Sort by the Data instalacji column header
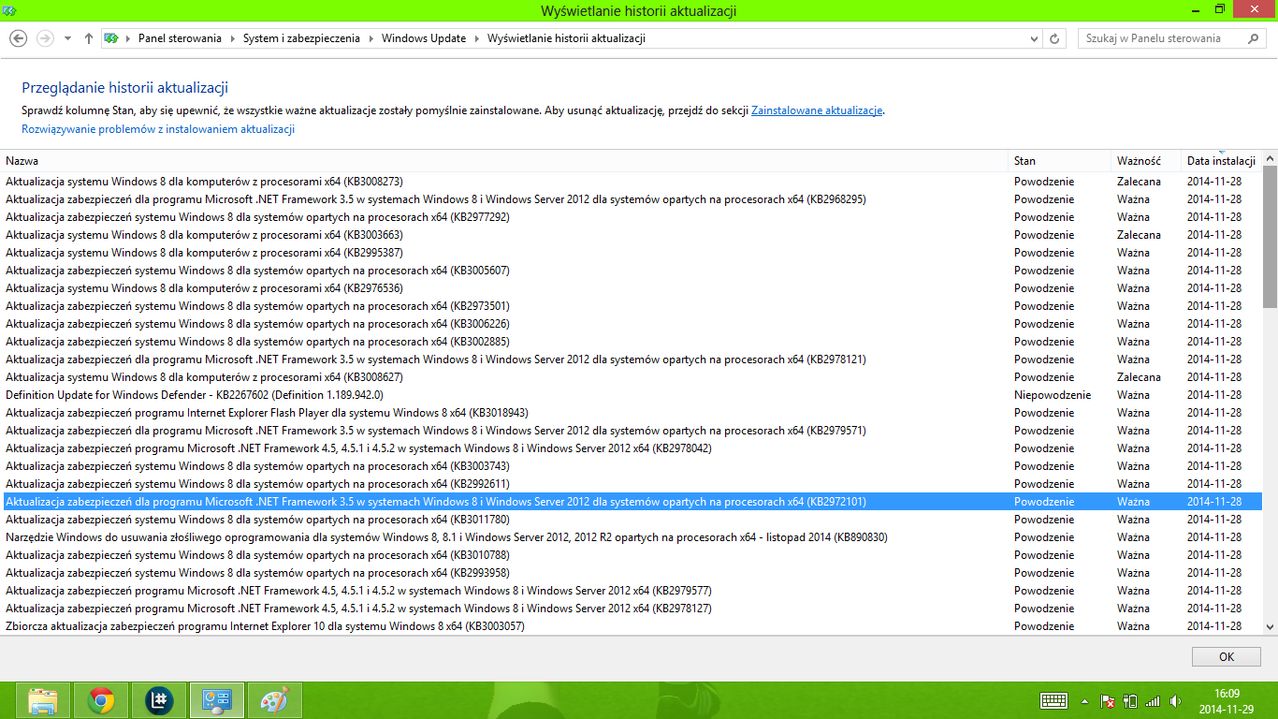 (1221, 160)
